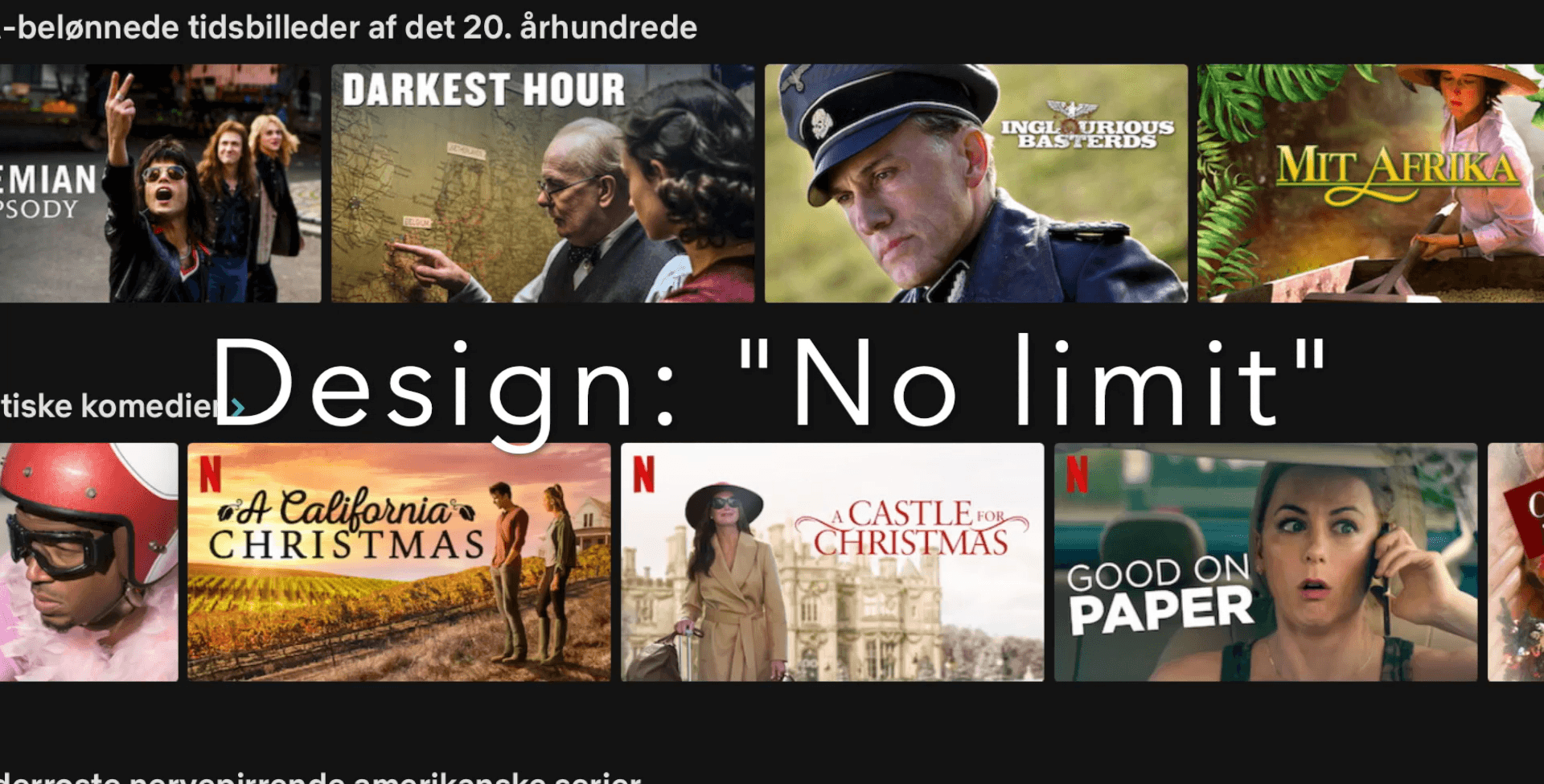
Task: Open the Darkest Hour movie thumbnail
Action: [x=543, y=183]
